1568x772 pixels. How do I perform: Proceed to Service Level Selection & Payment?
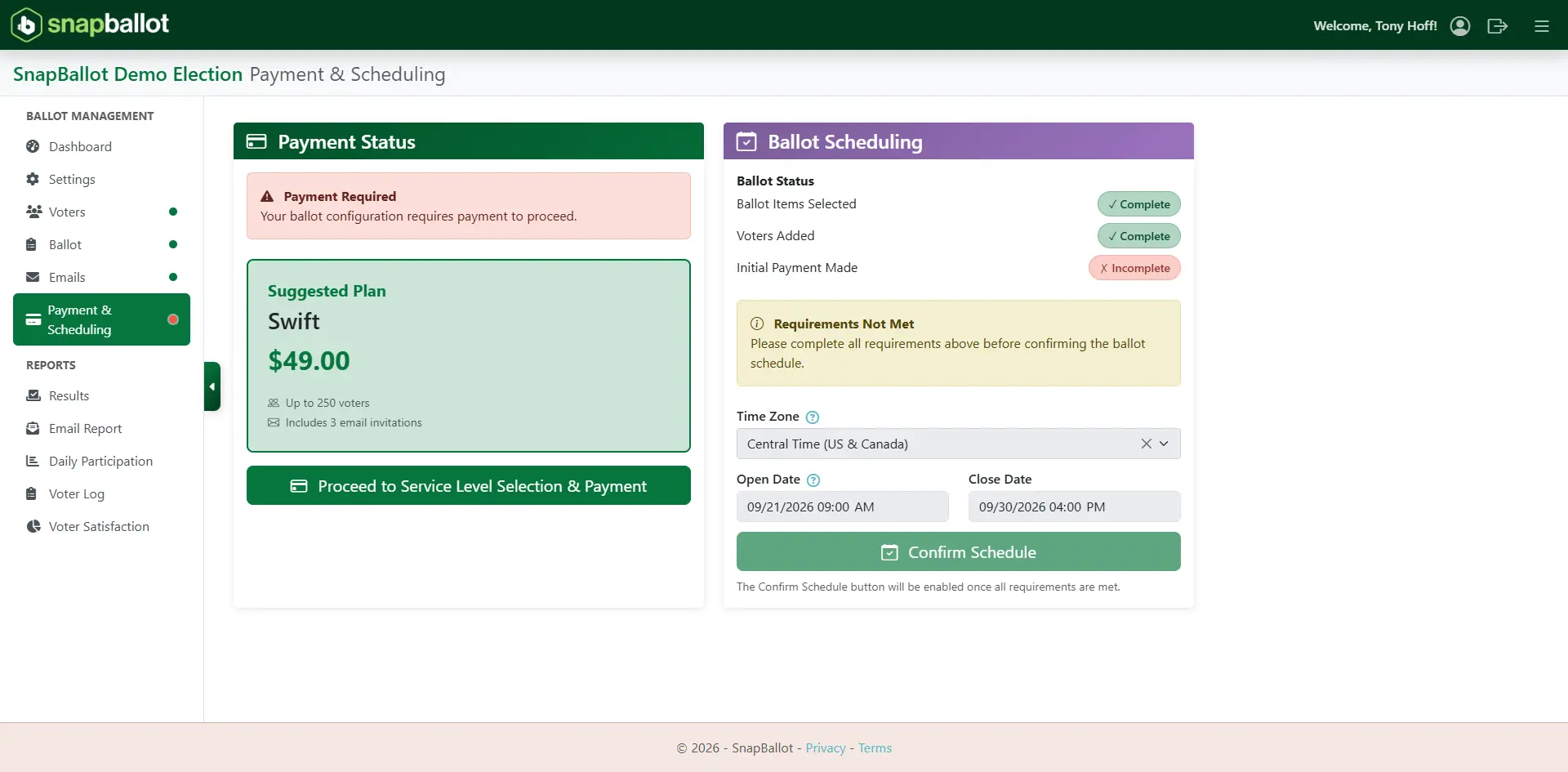[469, 485]
